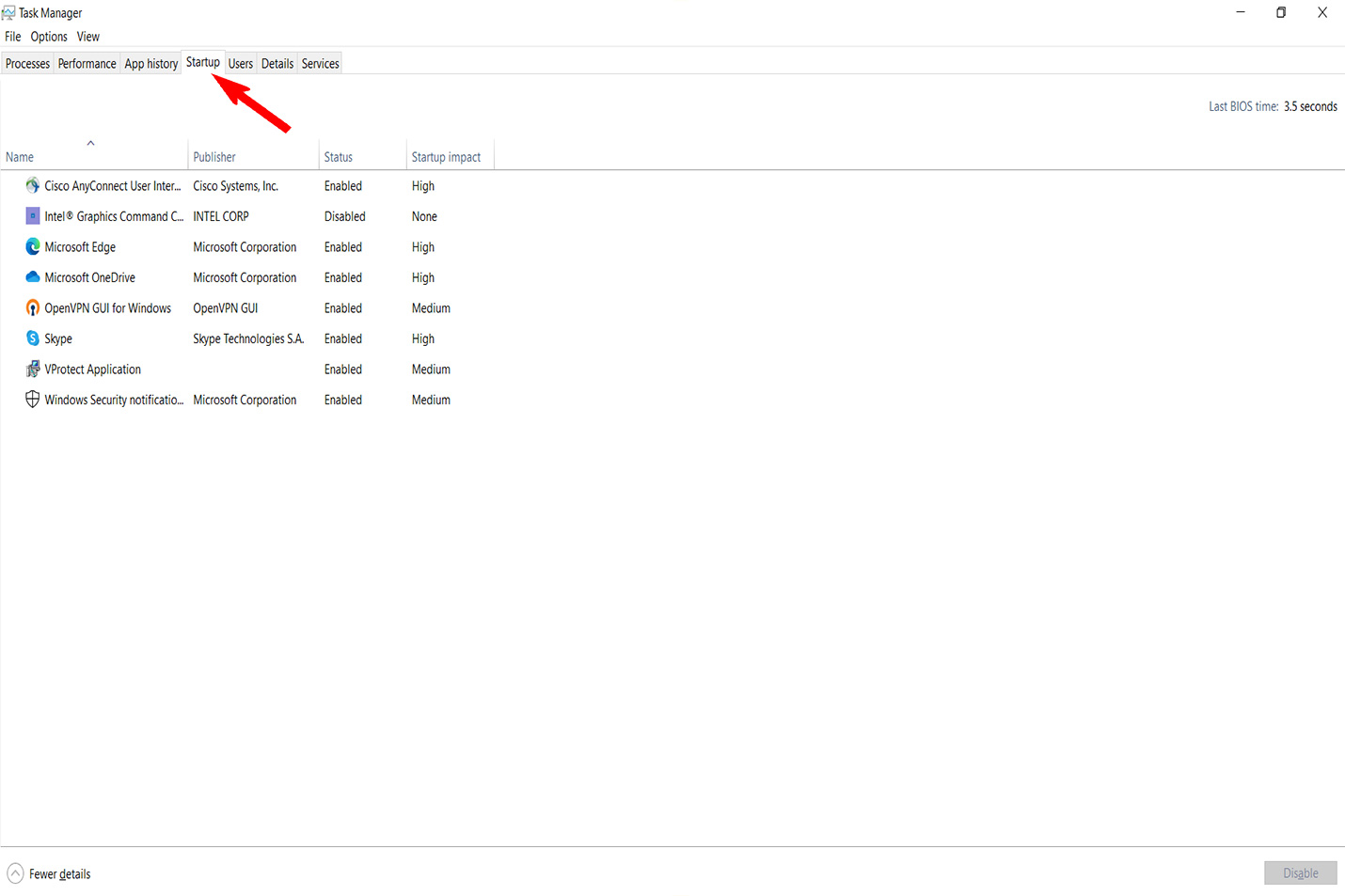Open the File menu
1345x896 pixels.
click(x=13, y=37)
